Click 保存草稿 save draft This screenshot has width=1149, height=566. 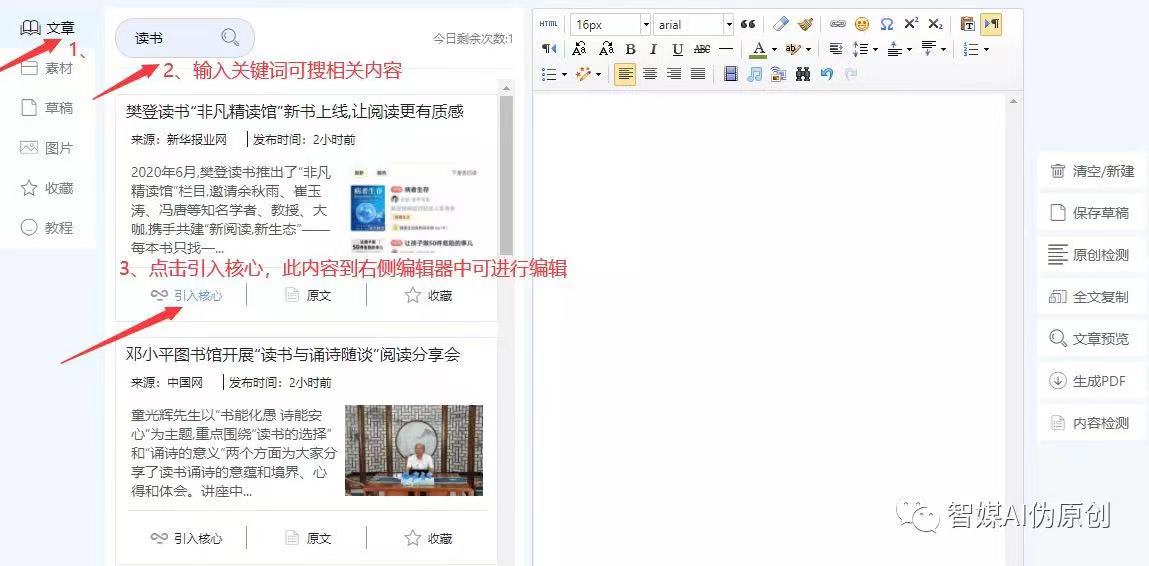1093,213
